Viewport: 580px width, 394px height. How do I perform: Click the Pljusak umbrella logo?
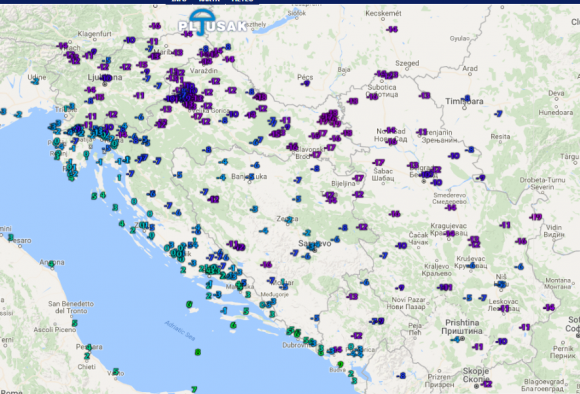212,23
